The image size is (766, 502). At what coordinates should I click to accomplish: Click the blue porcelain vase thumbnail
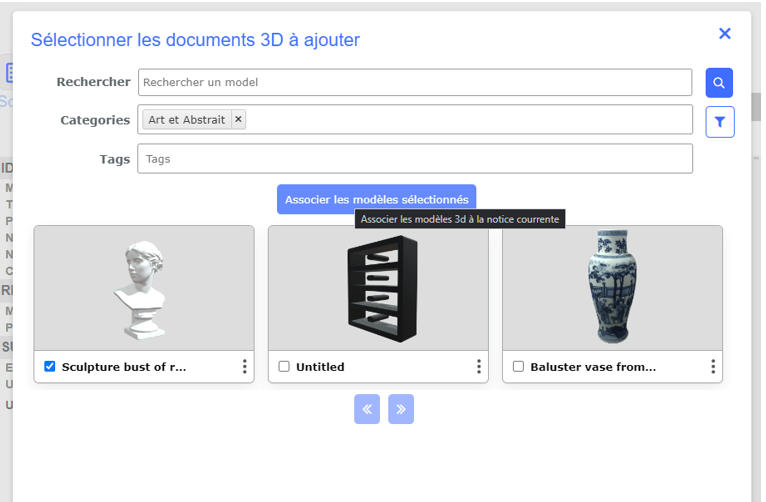(612, 287)
